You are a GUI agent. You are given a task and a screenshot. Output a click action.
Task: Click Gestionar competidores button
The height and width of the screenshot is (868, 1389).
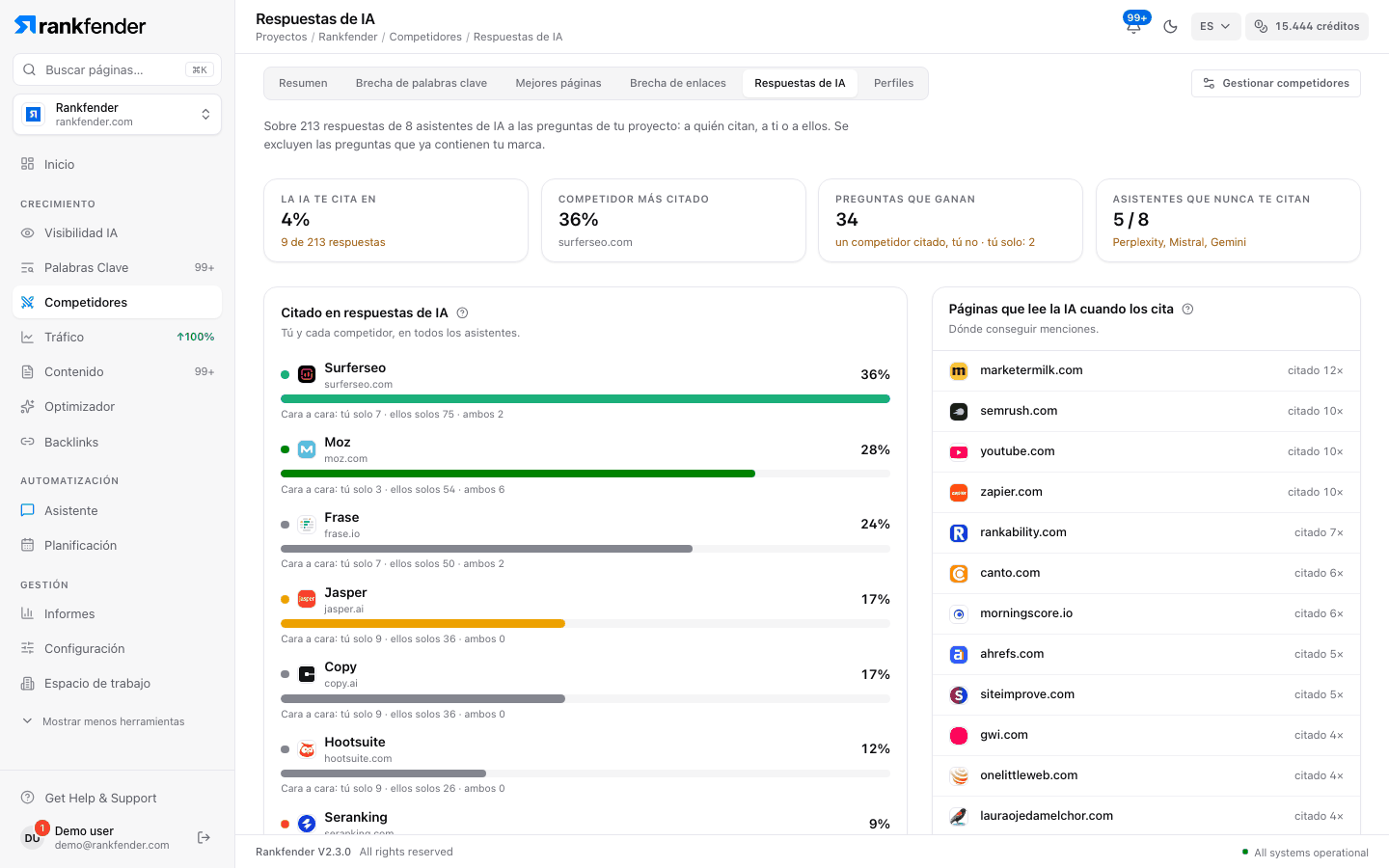click(1276, 83)
